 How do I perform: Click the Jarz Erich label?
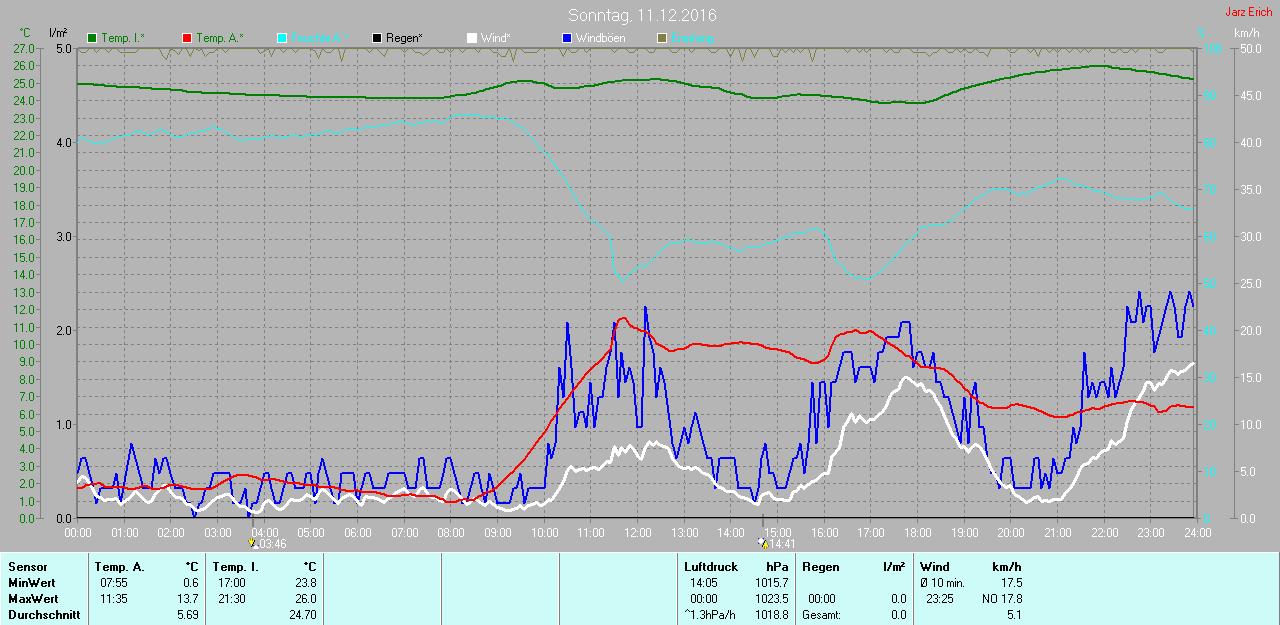pos(1250,12)
